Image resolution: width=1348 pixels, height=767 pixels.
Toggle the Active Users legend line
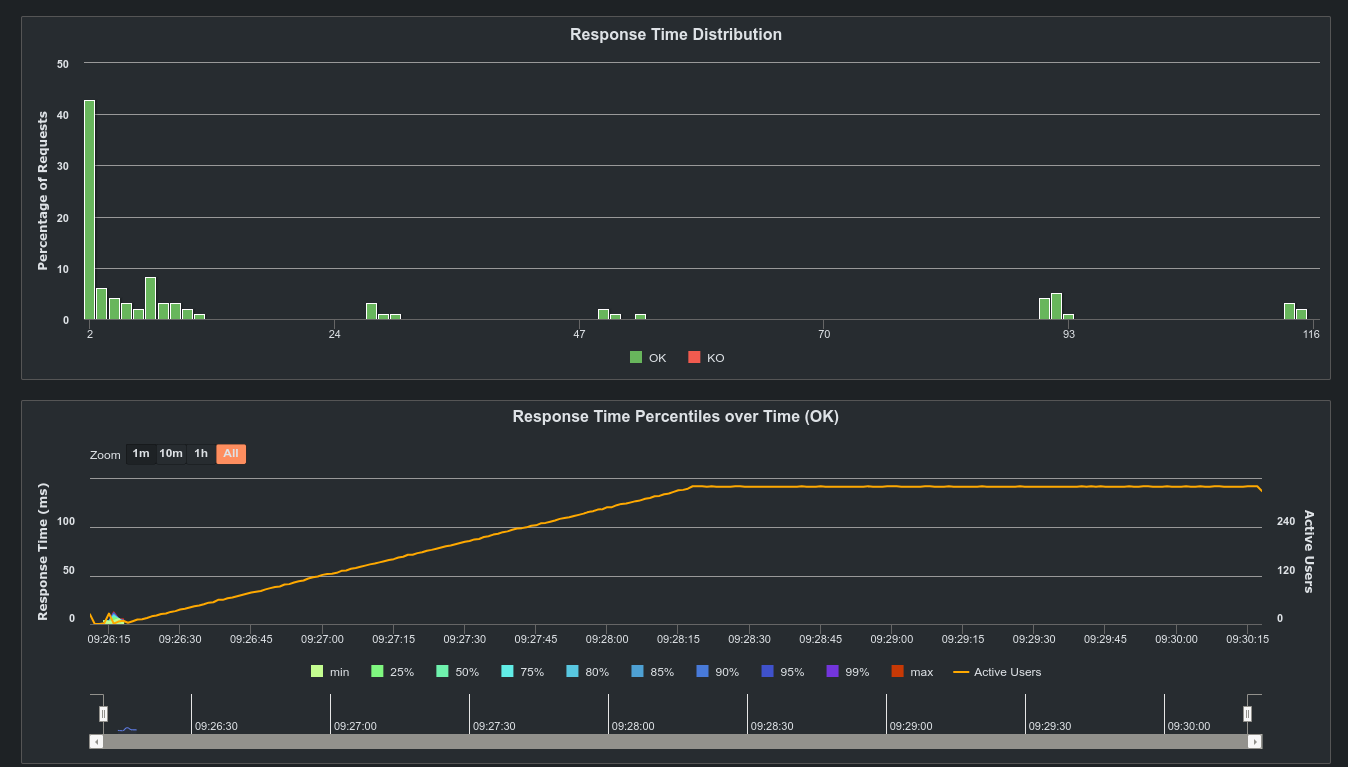pos(997,672)
